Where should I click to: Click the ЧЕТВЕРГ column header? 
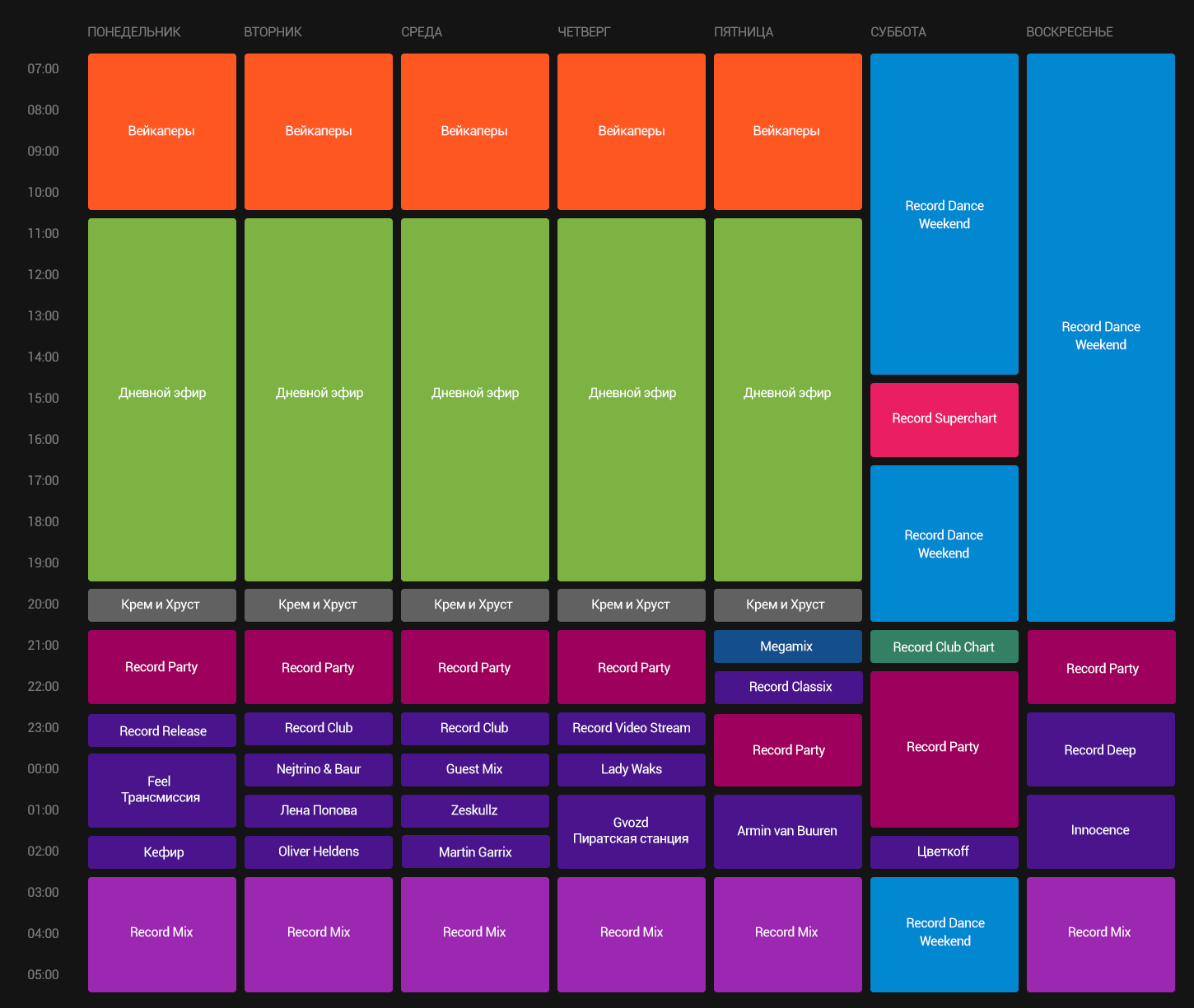coord(584,32)
